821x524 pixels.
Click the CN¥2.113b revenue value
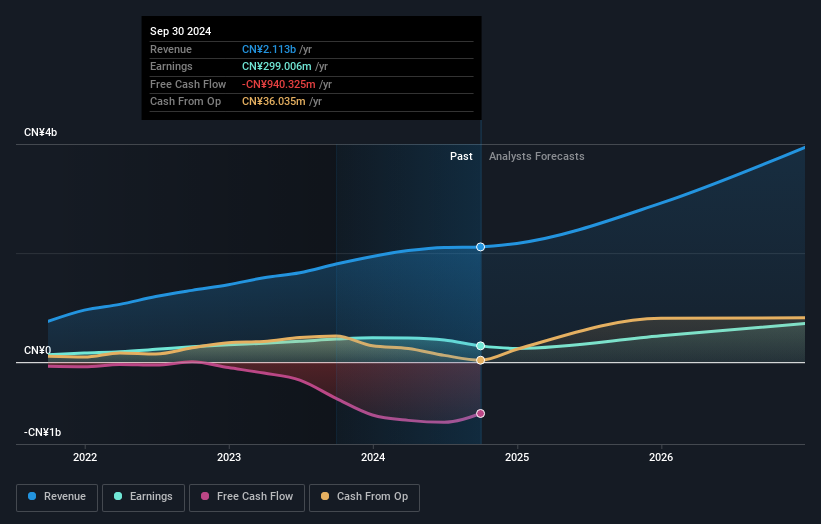point(269,49)
